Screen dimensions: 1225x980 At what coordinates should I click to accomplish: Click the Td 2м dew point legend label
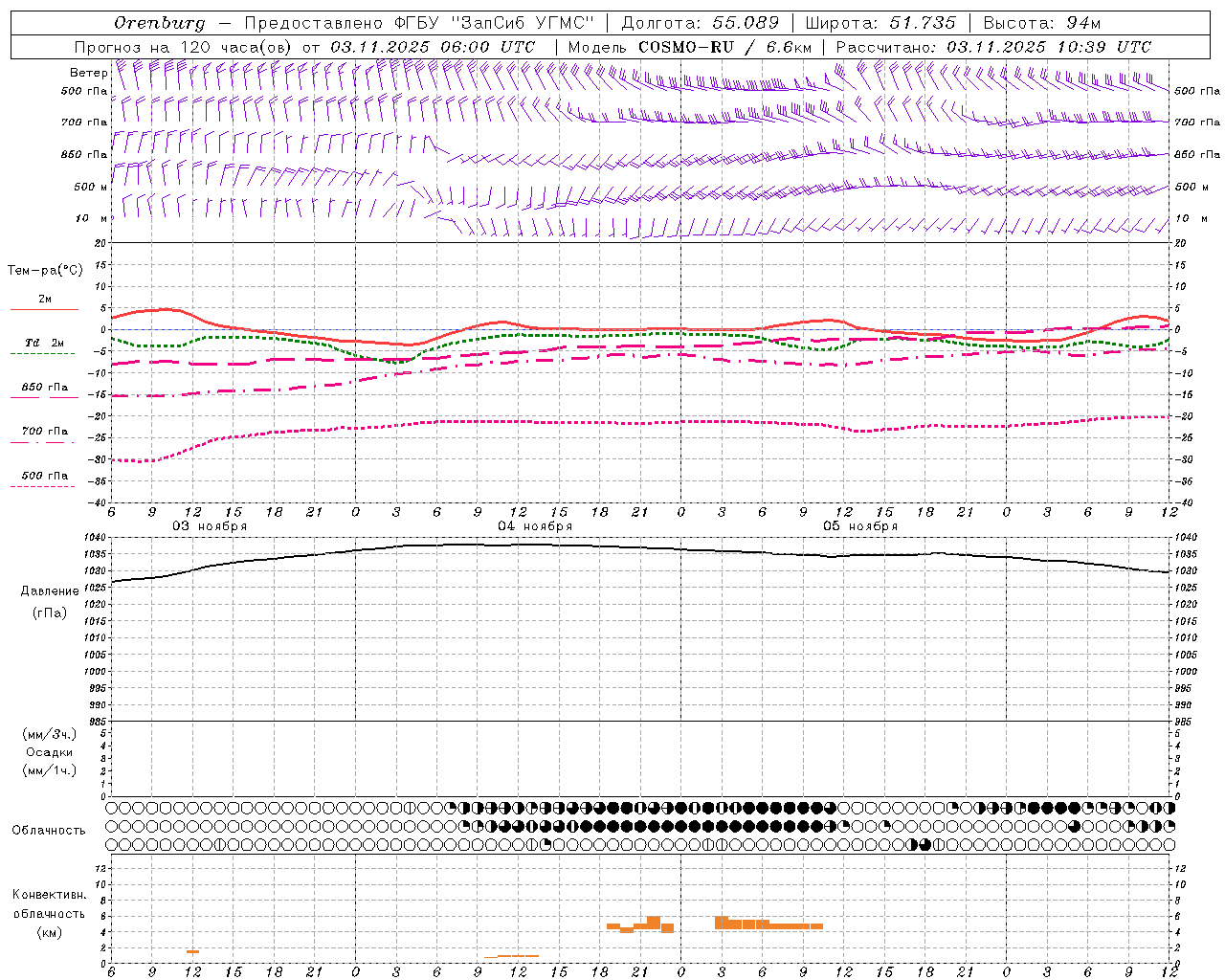click(45, 343)
